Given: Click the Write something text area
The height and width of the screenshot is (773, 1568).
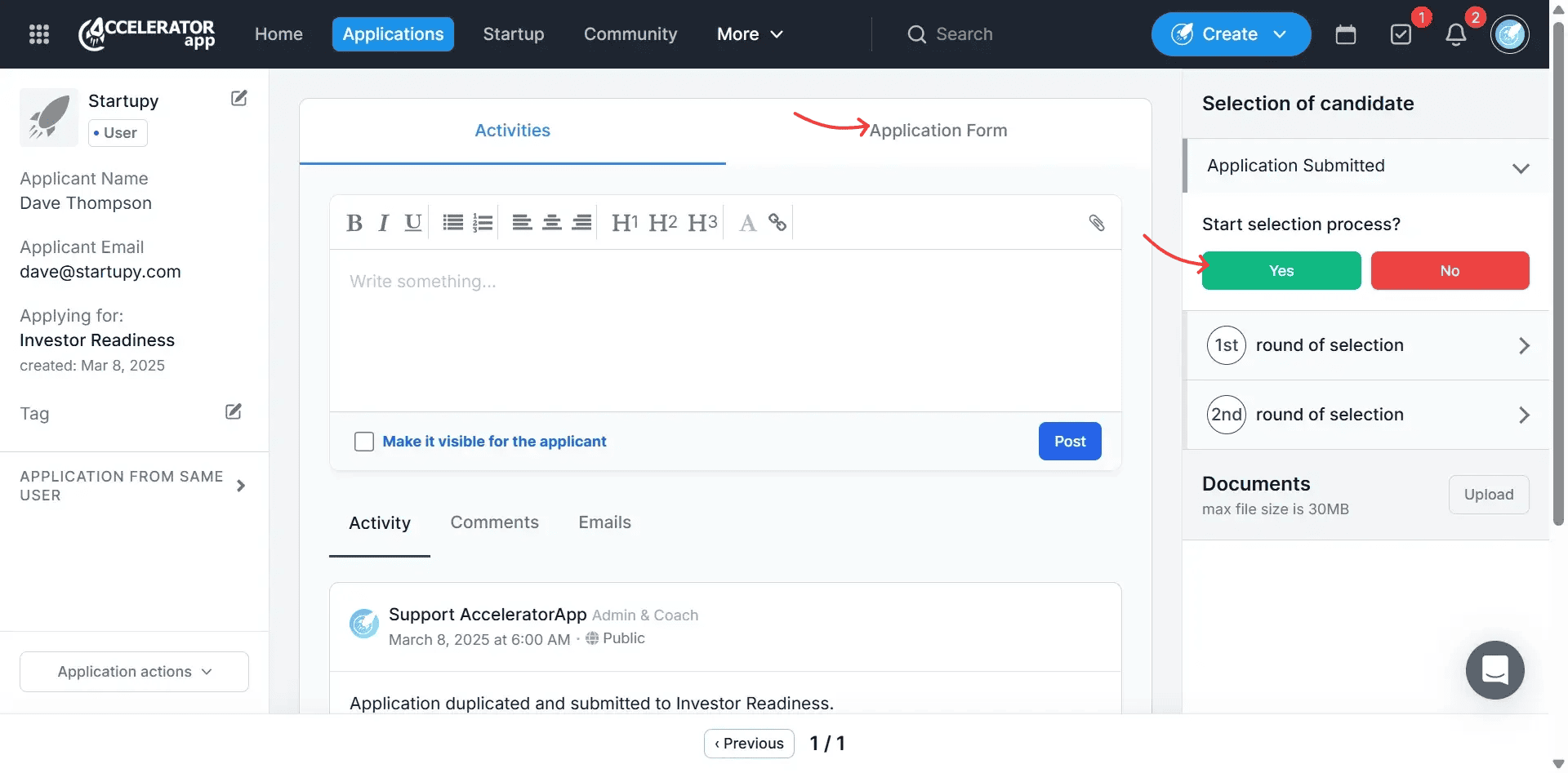Looking at the screenshot, I should coord(724,327).
